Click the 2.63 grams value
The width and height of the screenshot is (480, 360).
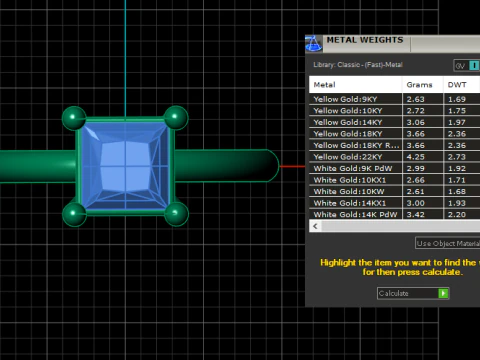[x=415, y=99]
